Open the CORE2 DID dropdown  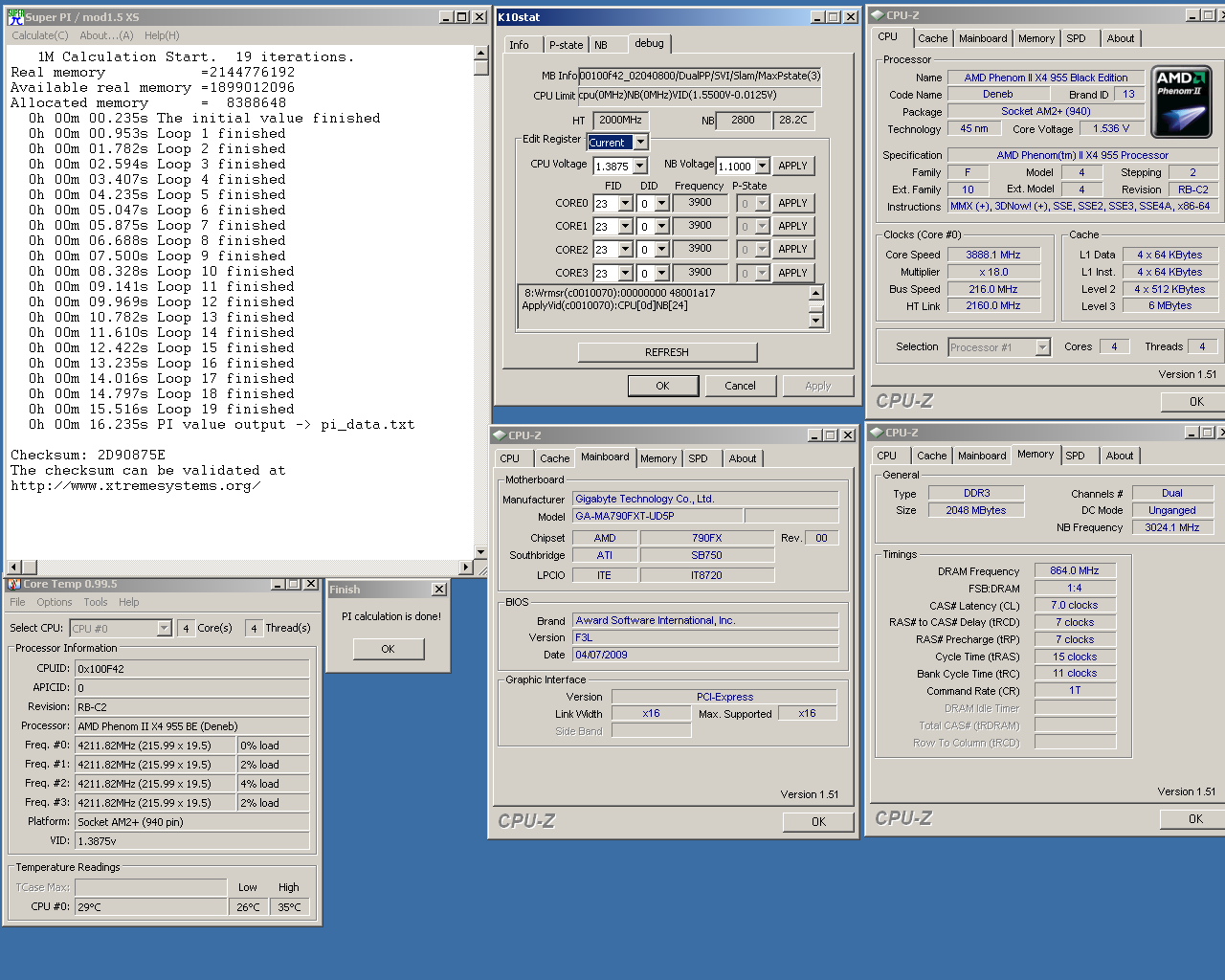[661, 250]
